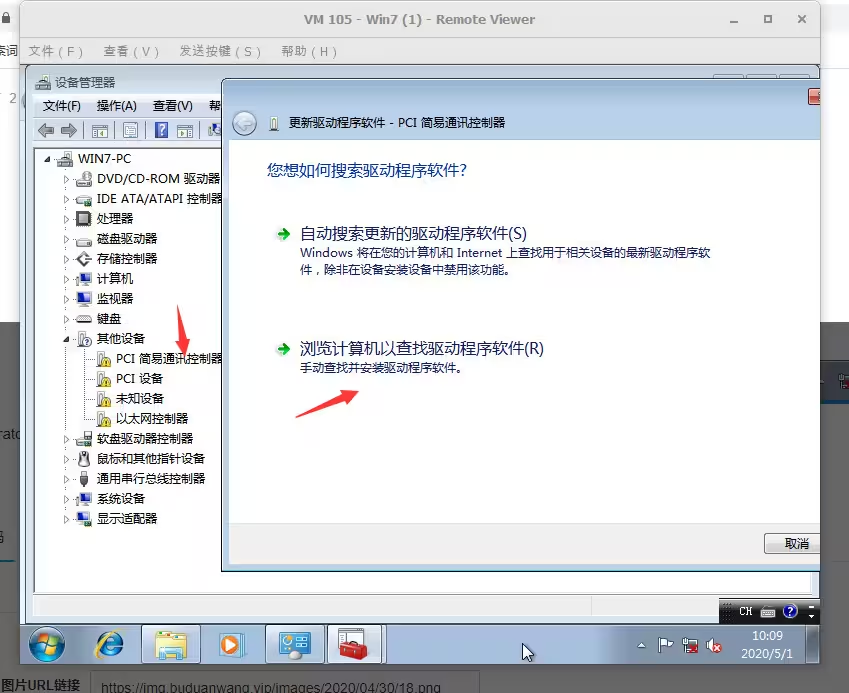This screenshot has width=849, height=693.
Task: Open 文件(F) menu in Remote Viewer
Action: pyautogui.click(x=55, y=51)
